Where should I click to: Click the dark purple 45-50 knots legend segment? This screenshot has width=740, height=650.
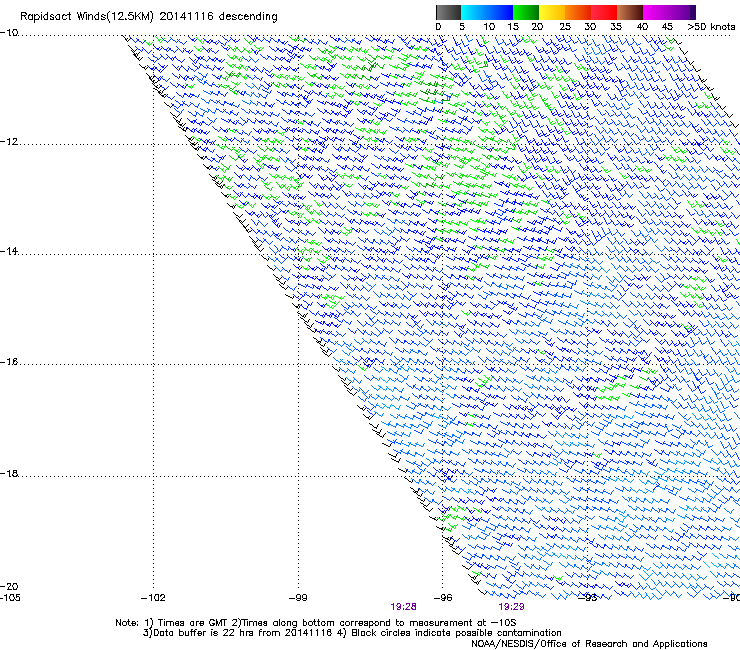[682, 12]
